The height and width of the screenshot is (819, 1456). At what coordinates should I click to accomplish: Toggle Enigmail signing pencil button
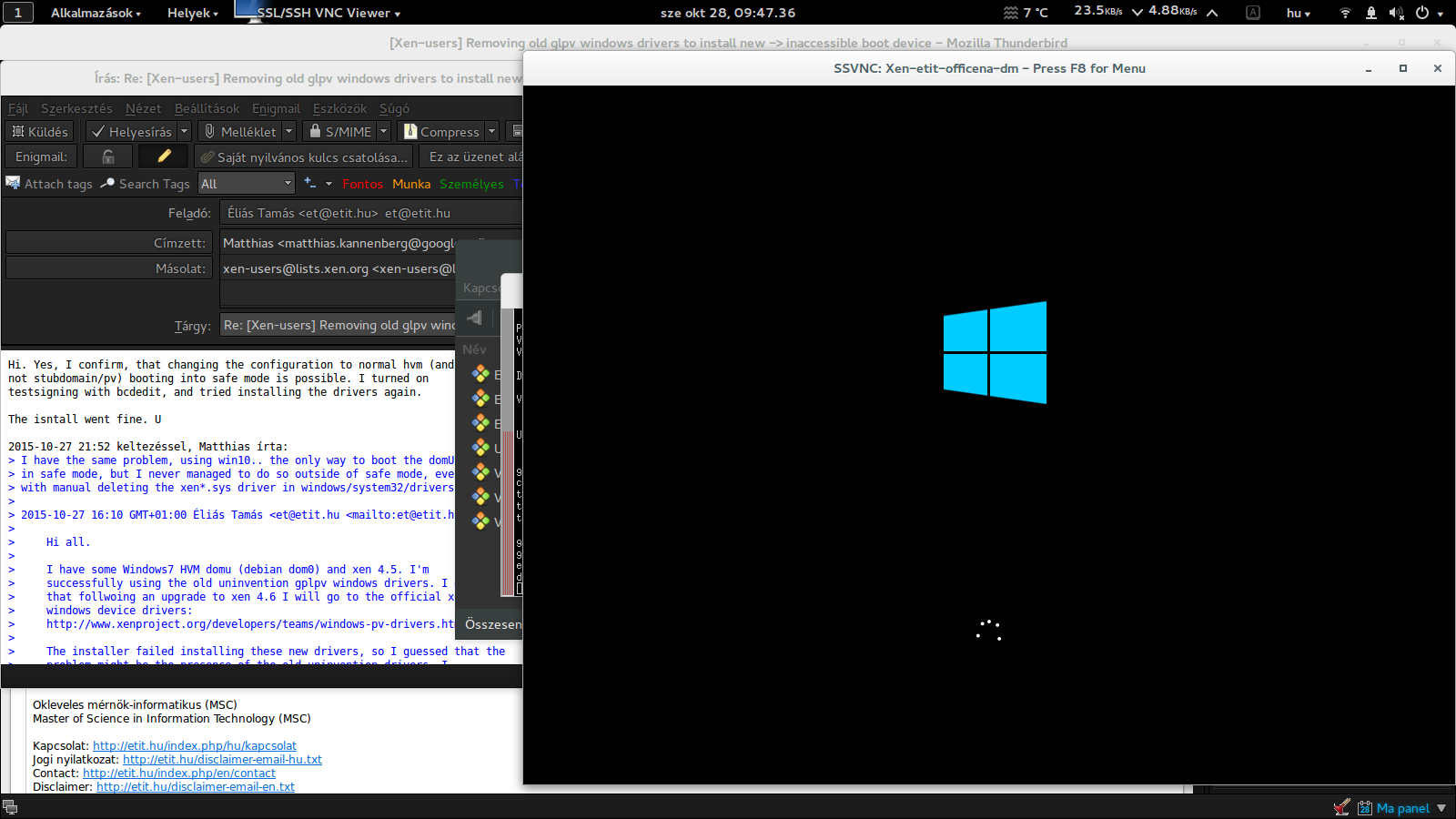click(x=164, y=157)
